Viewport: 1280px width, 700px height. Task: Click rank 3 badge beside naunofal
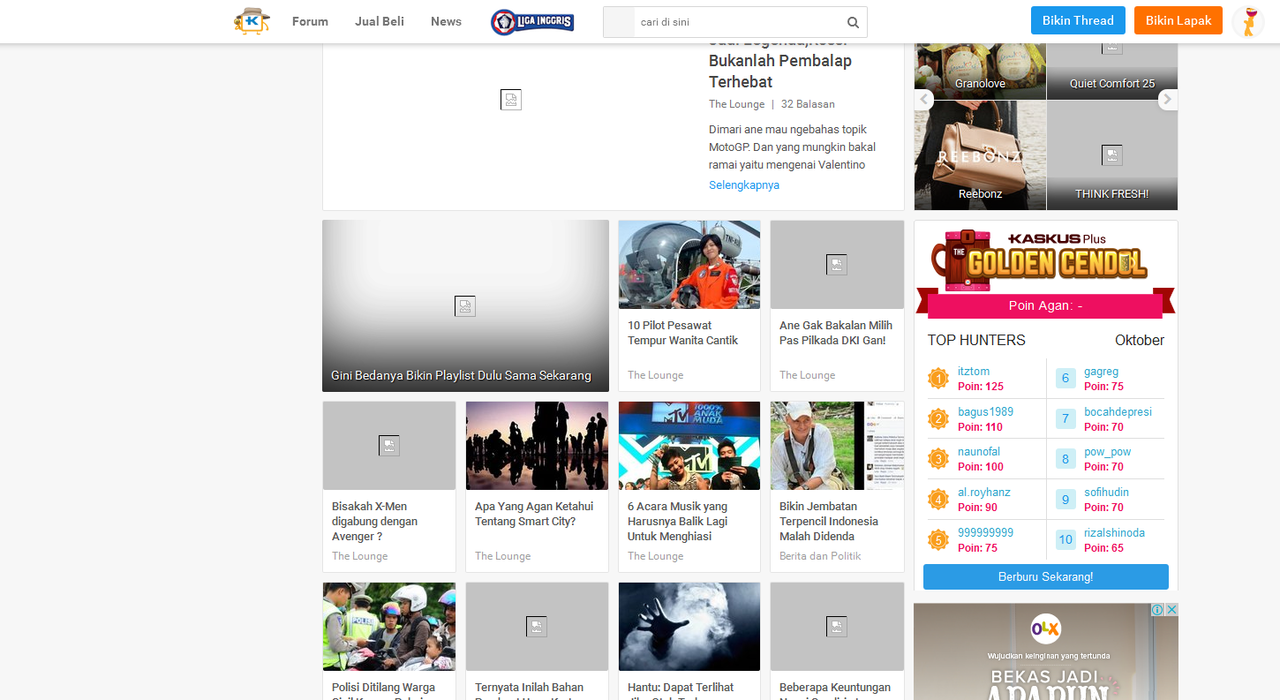click(938, 459)
